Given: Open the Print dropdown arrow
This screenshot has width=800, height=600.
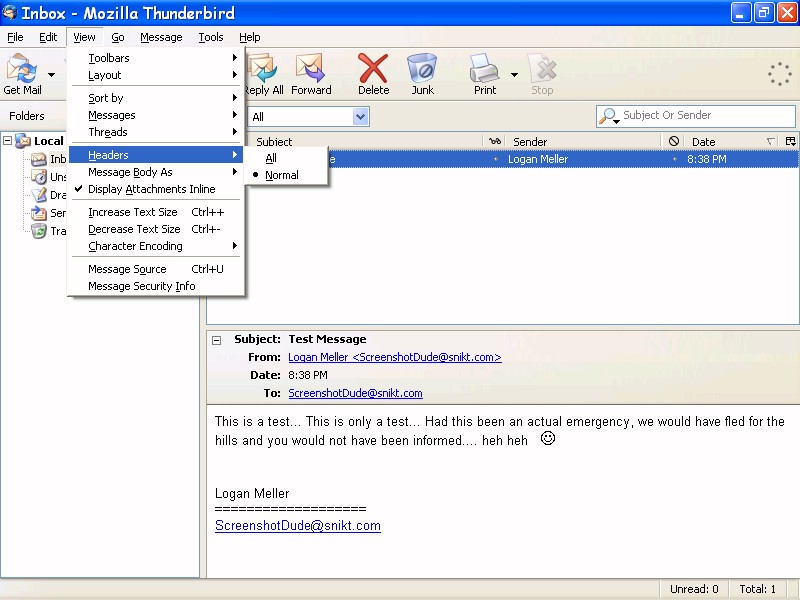Looking at the screenshot, I should click(x=514, y=75).
